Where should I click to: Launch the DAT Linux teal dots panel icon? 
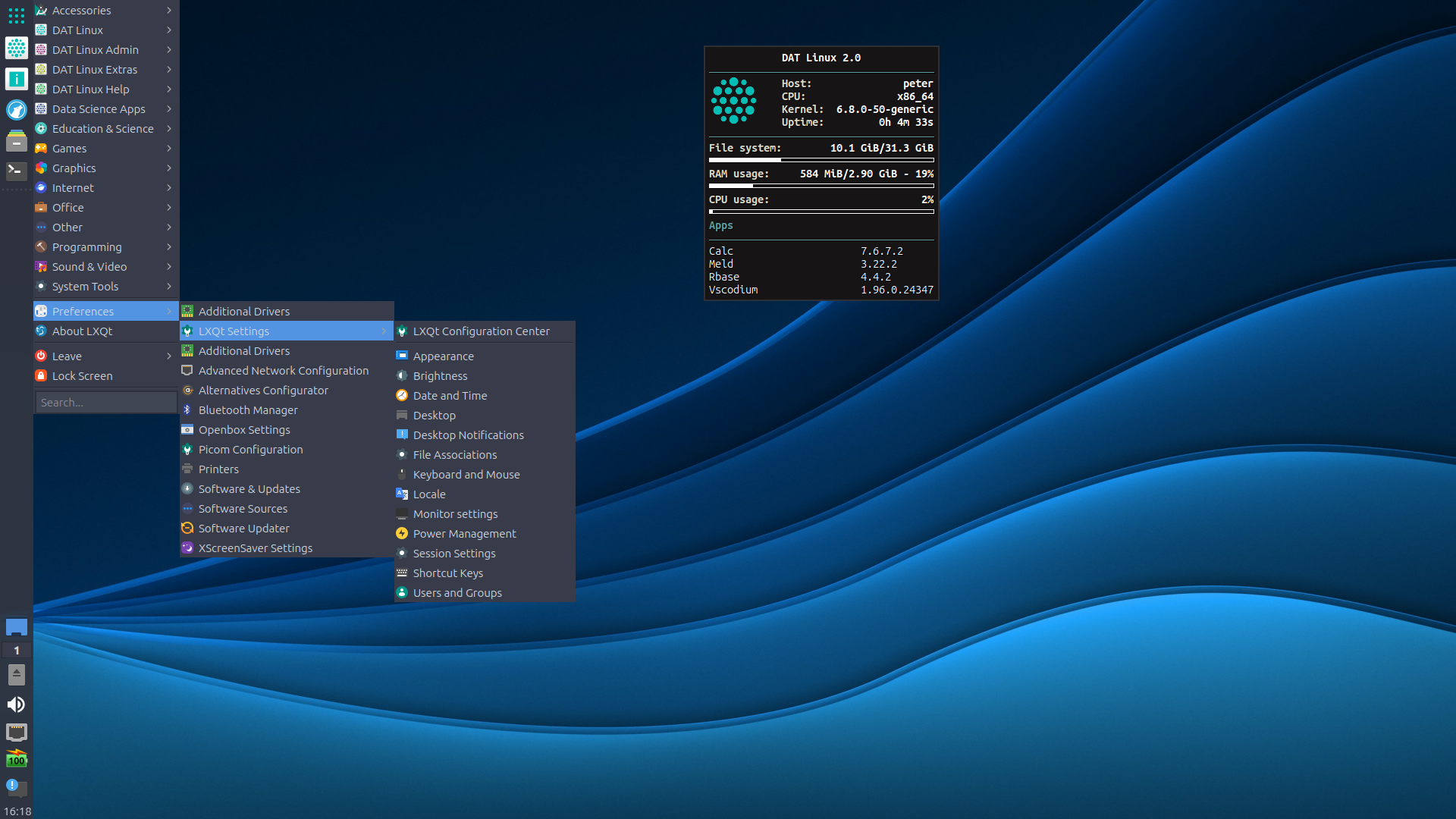click(16, 48)
